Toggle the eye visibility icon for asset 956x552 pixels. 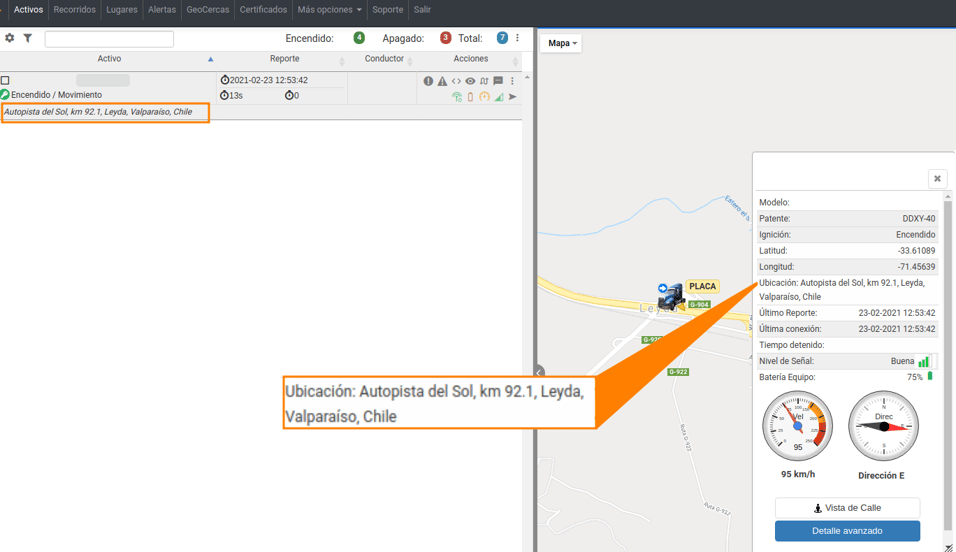470,81
